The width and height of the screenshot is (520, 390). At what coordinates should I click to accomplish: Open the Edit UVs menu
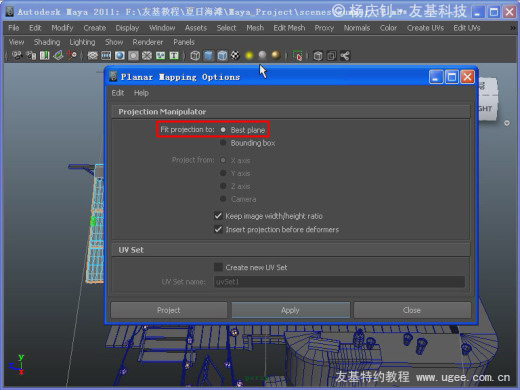click(466, 28)
